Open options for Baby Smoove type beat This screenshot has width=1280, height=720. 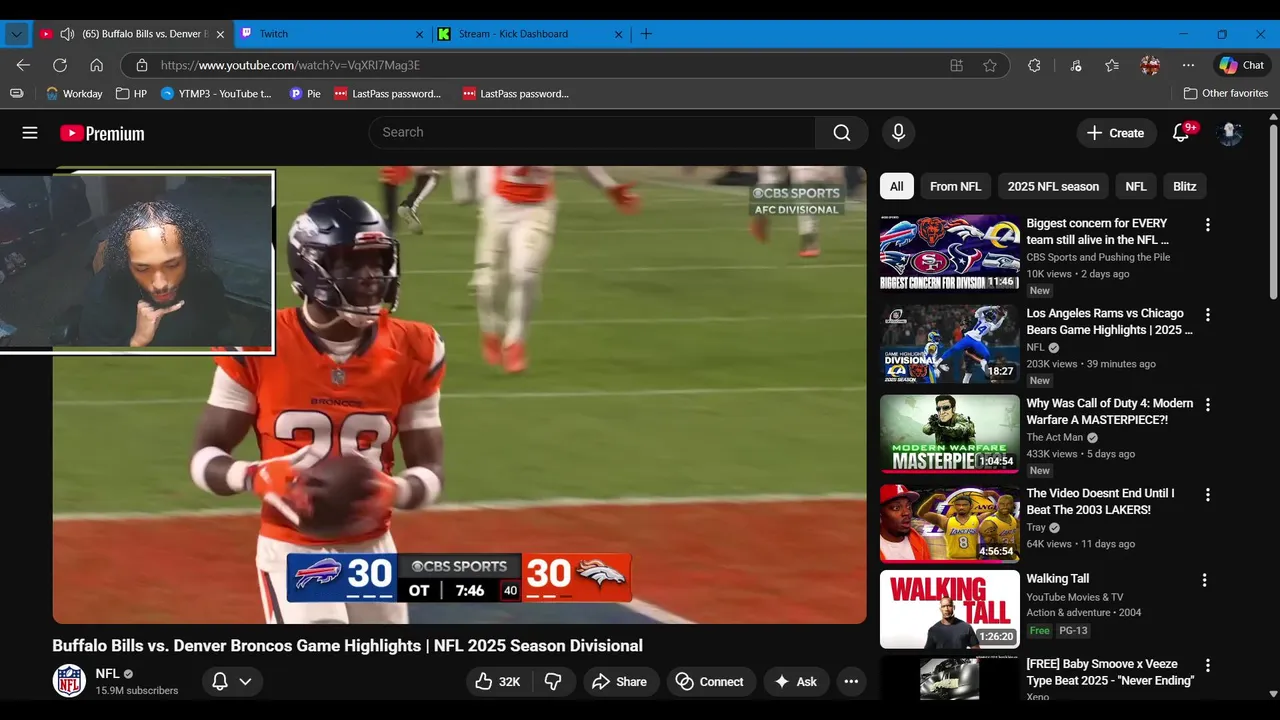coord(1207,666)
